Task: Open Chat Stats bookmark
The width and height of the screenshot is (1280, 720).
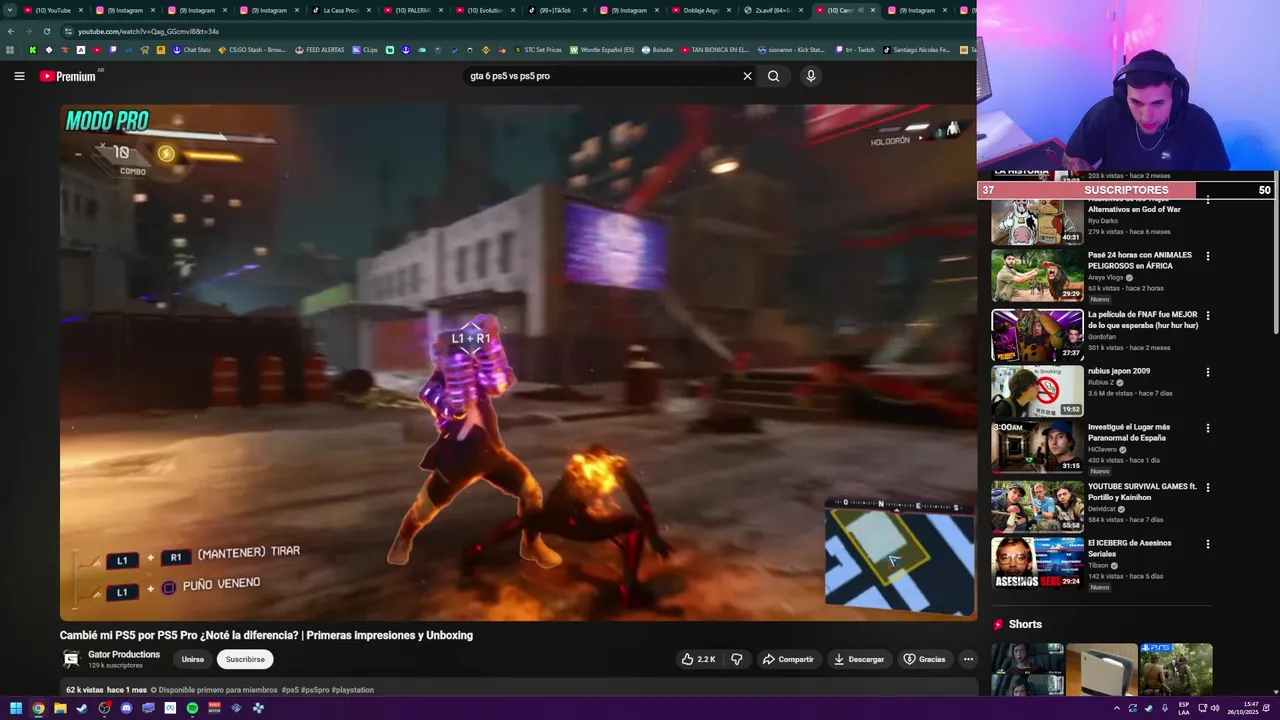Action: (192, 50)
